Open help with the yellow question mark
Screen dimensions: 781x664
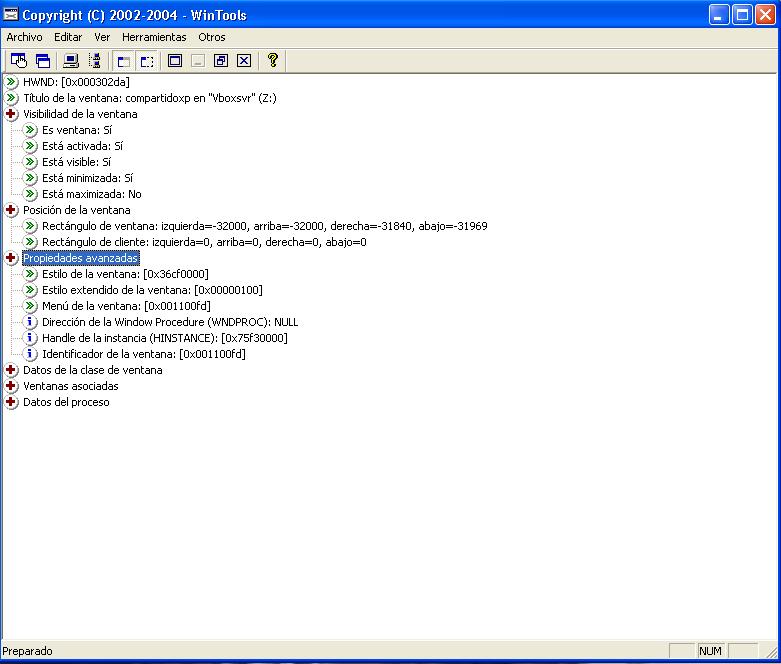click(x=272, y=60)
